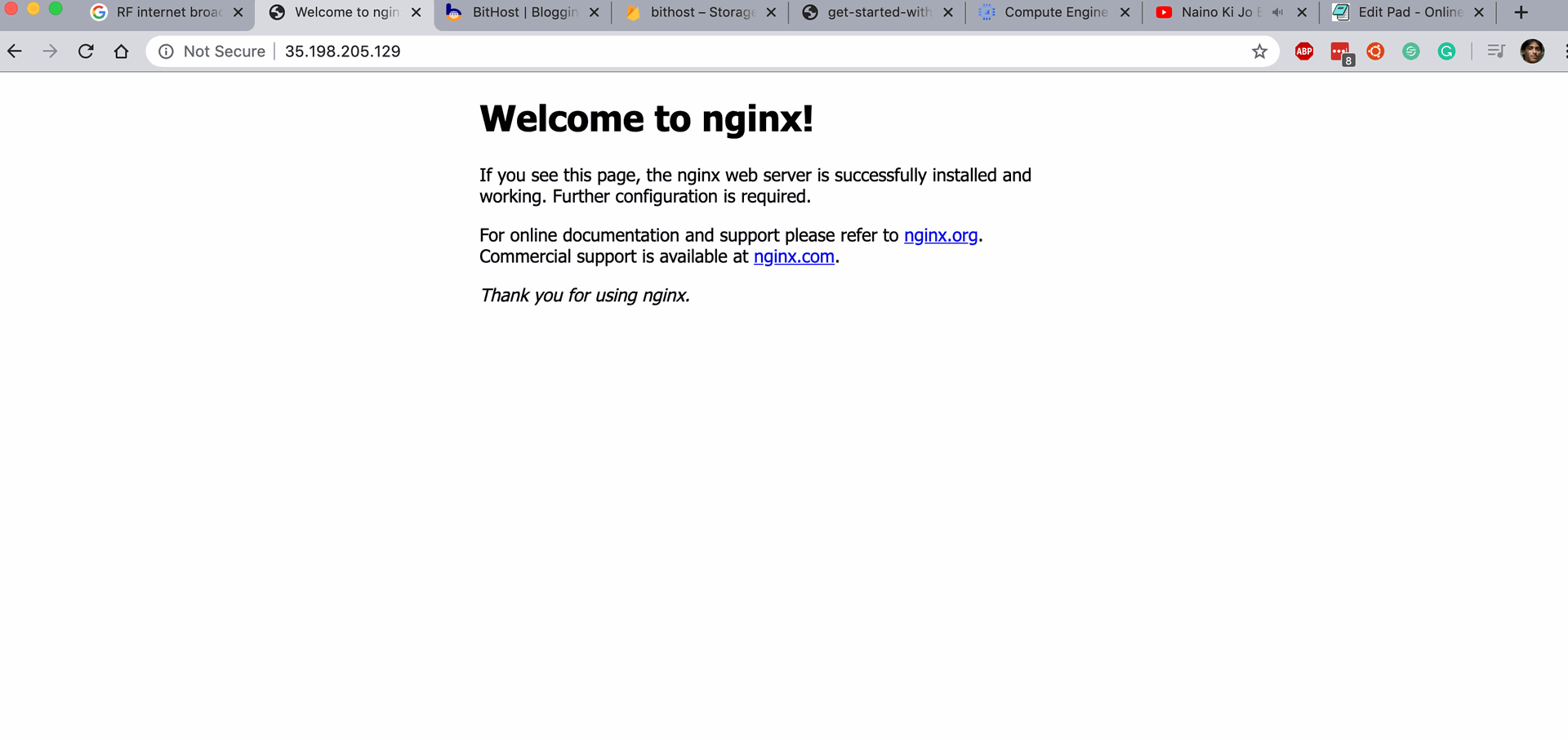Close the Edit Pad Online tab
1568x740 pixels.
click(x=1479, y=12)
